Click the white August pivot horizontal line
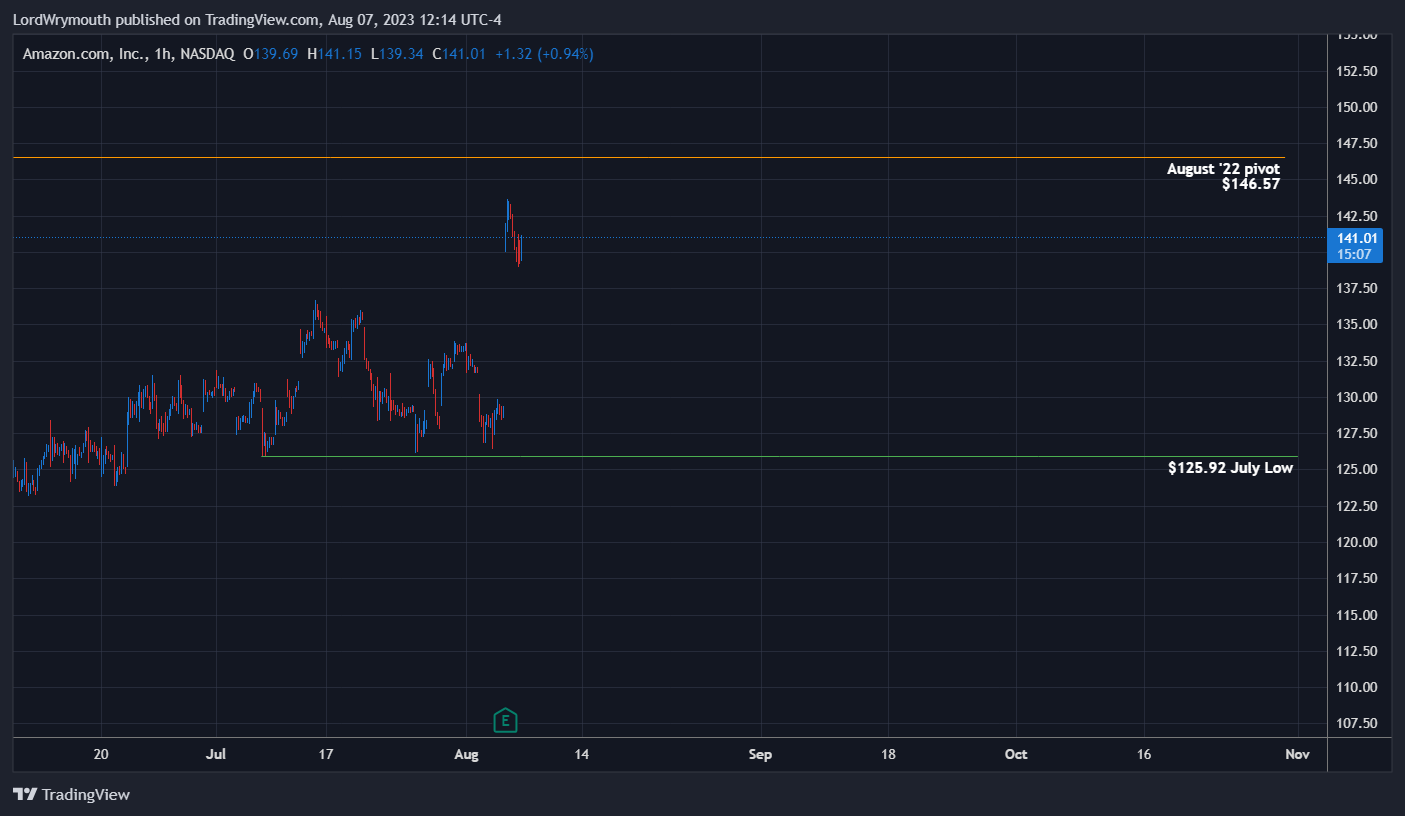 pyautogui.click(x=650, y=158)
